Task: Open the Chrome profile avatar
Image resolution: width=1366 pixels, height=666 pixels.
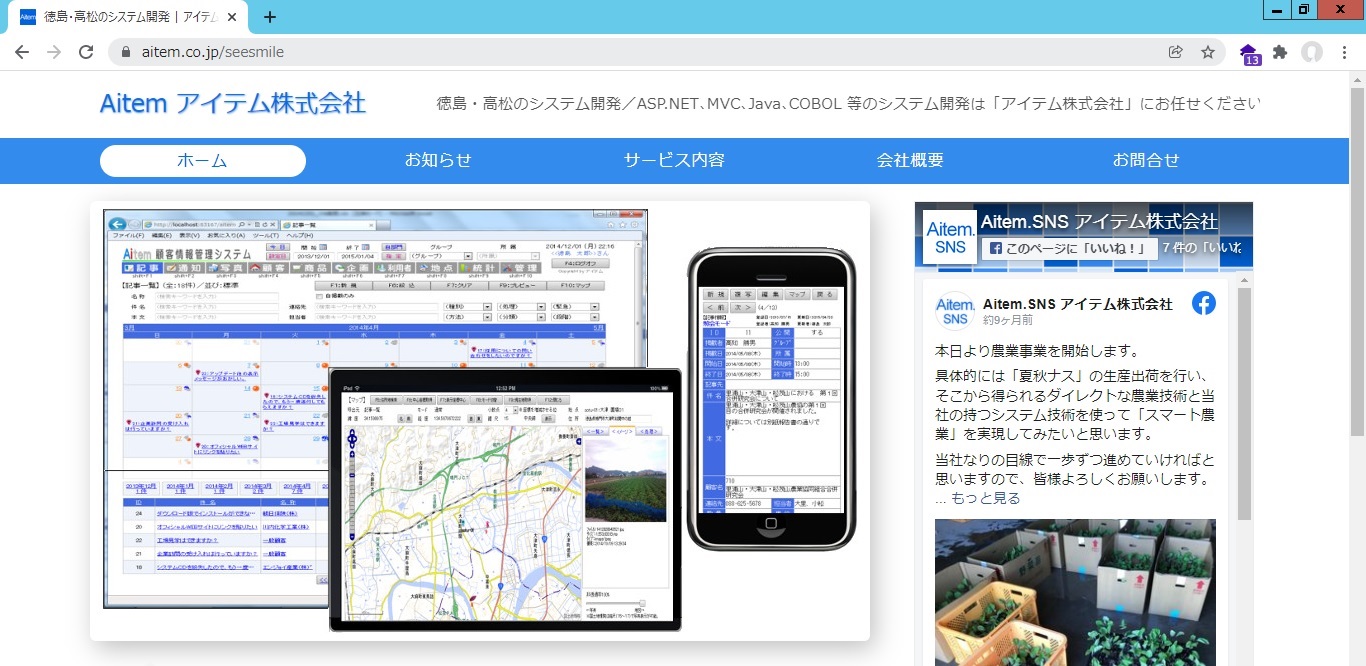Action: point(1311,52)
